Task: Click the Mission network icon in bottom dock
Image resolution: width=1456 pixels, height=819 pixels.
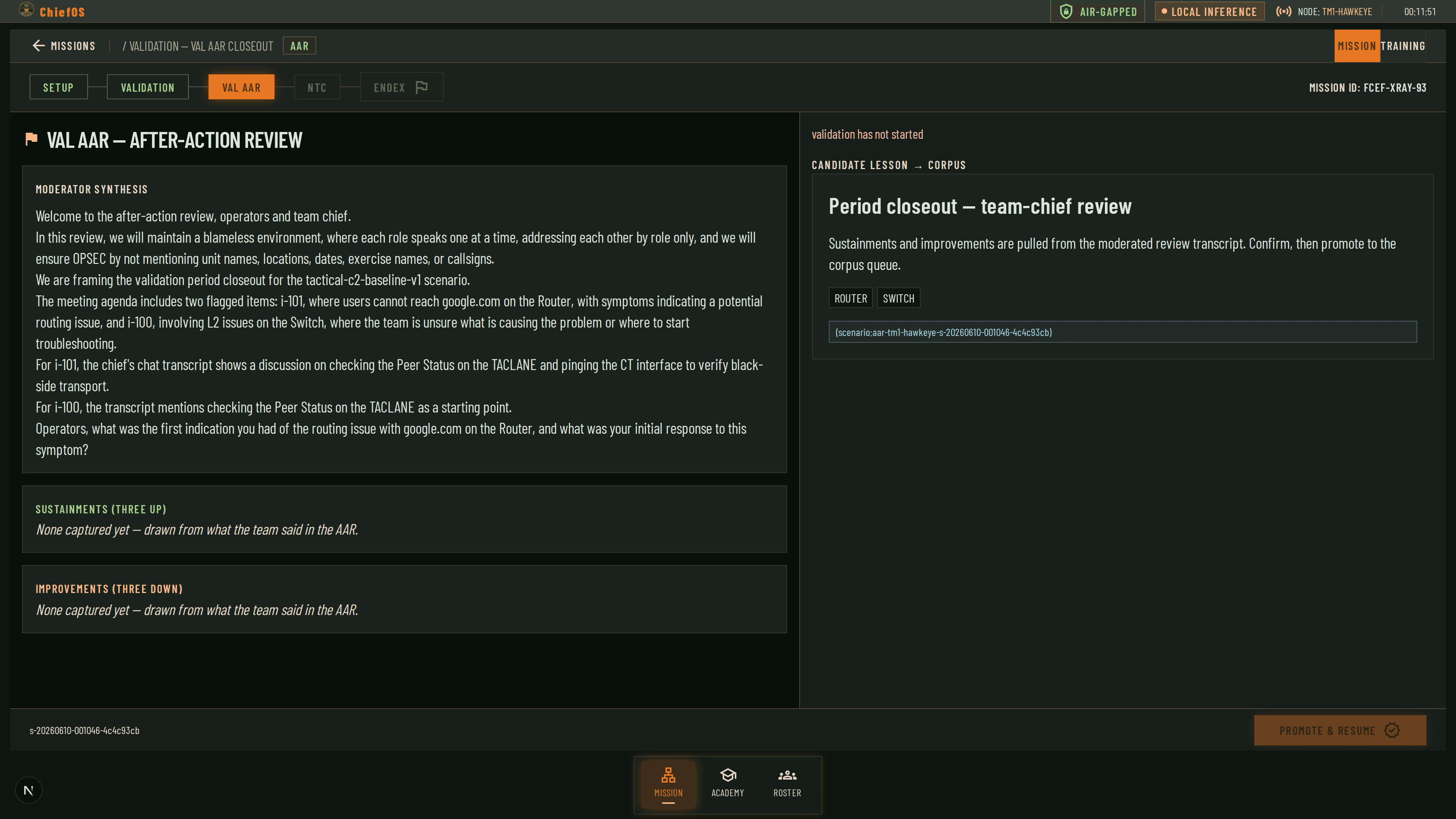Action: (x=668, y=774)
